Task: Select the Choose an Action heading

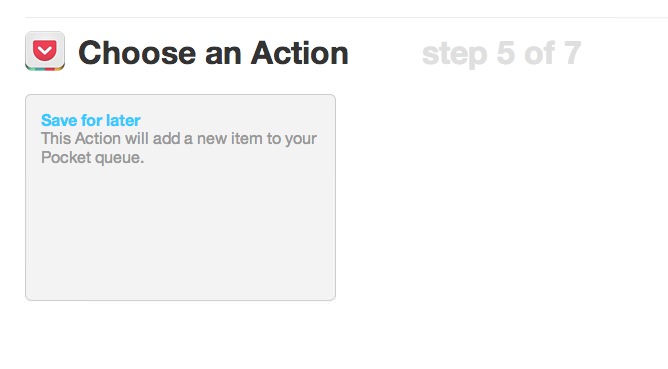Action: click(x=213, y=53)
